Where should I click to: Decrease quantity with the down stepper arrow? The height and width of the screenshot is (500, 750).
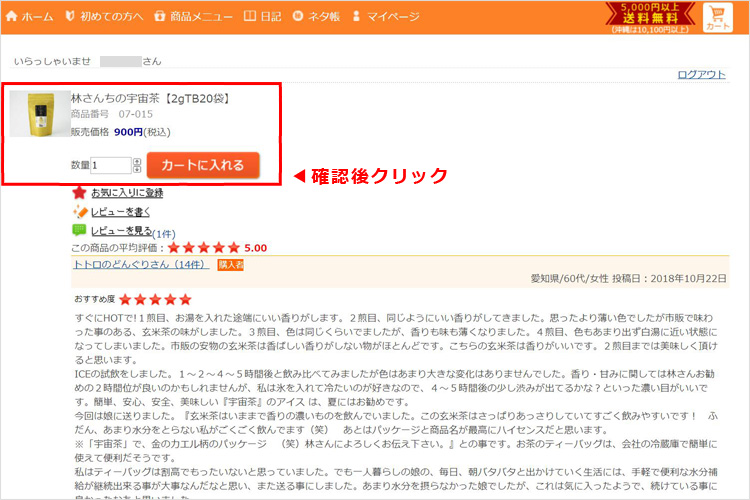[x=137, y=170]
